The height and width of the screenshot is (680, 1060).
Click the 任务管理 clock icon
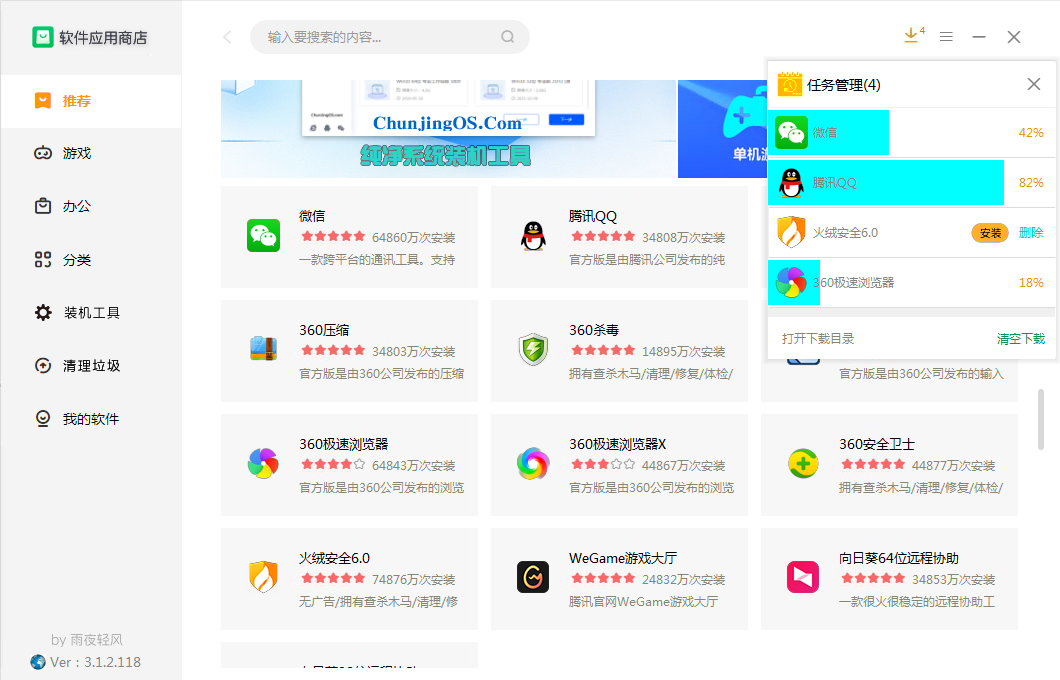tap(790, 84)
